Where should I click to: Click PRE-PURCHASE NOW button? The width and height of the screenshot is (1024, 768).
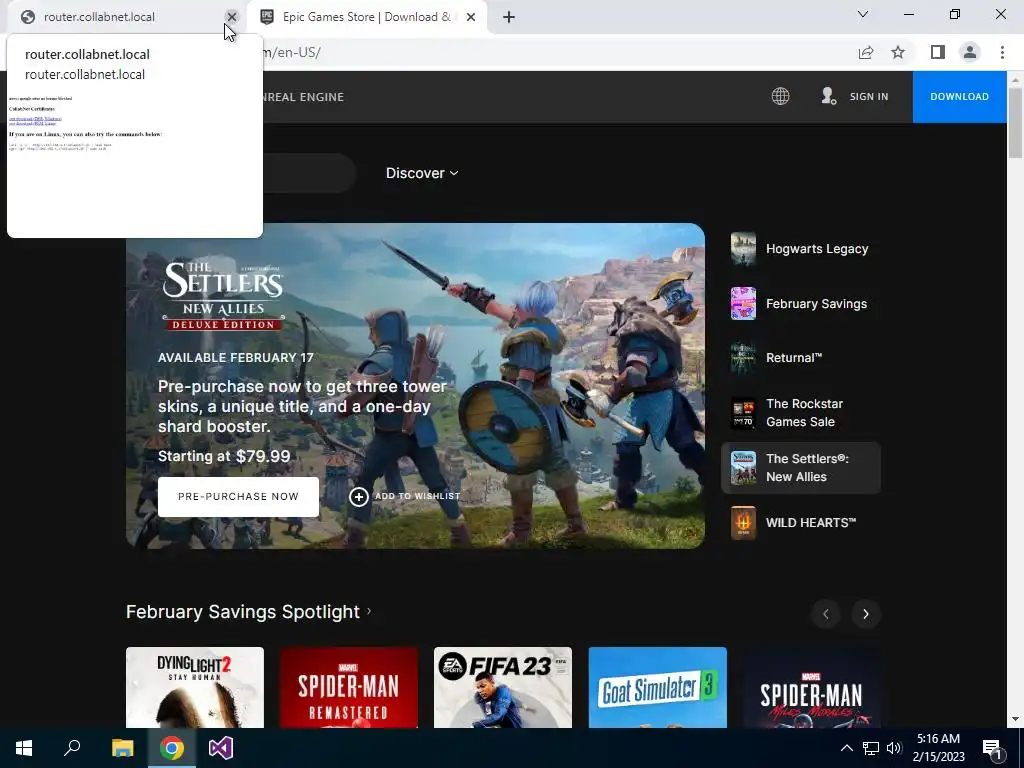tap(238, 496)
